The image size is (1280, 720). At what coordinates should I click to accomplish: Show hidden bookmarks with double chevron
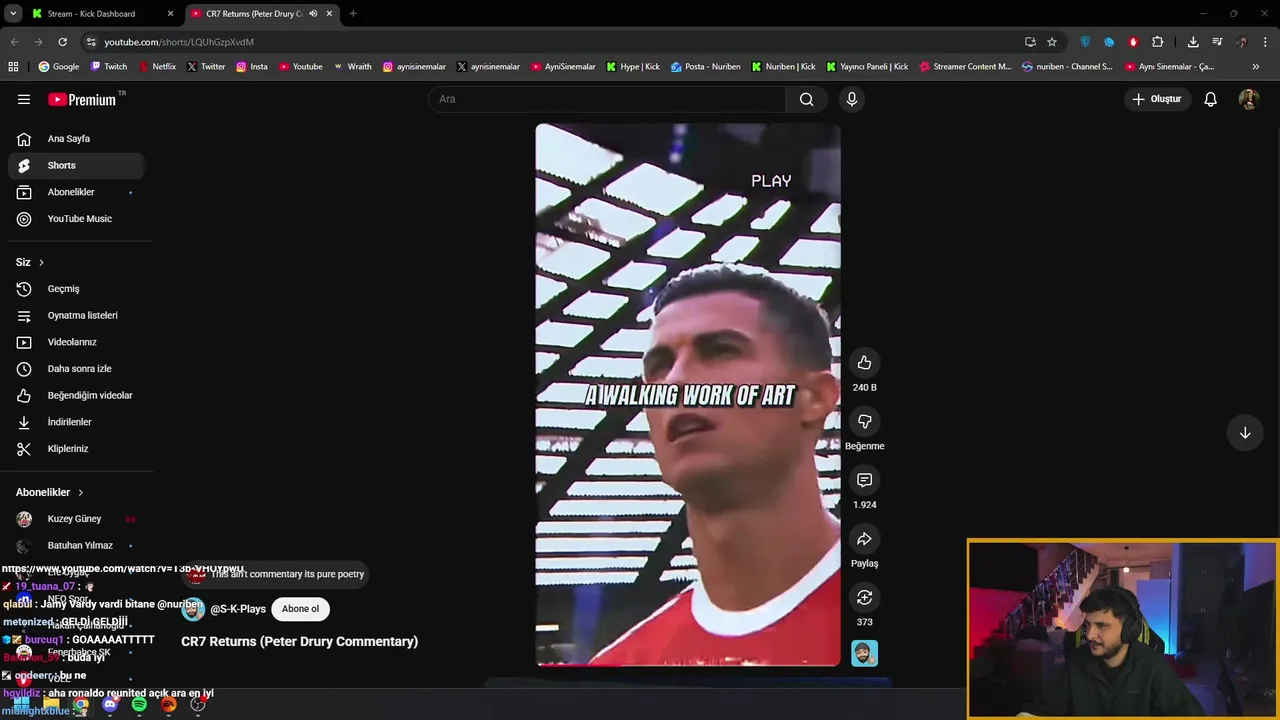(x=1256, y=67)
